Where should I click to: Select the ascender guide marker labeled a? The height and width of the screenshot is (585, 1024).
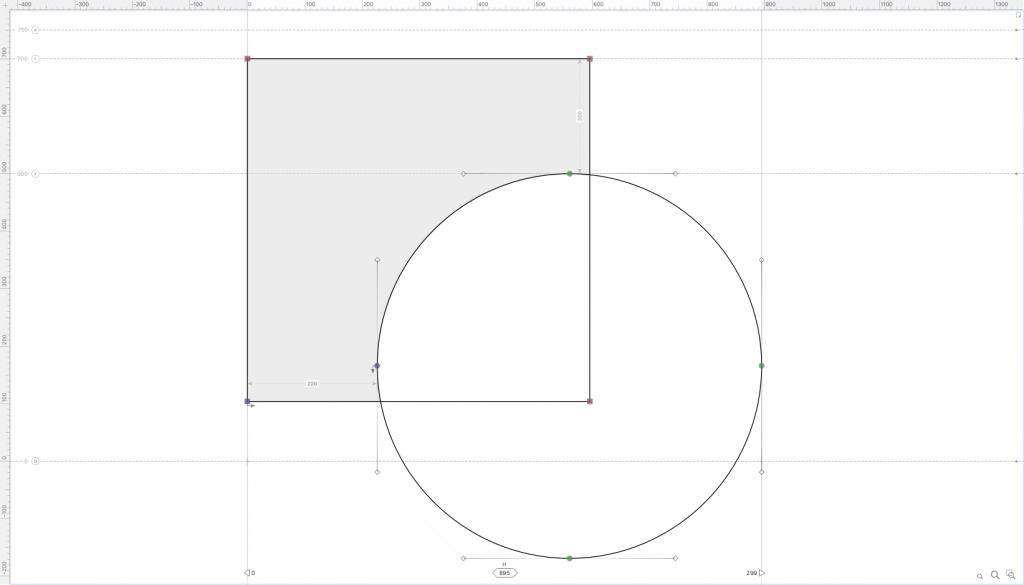[35, 30]
